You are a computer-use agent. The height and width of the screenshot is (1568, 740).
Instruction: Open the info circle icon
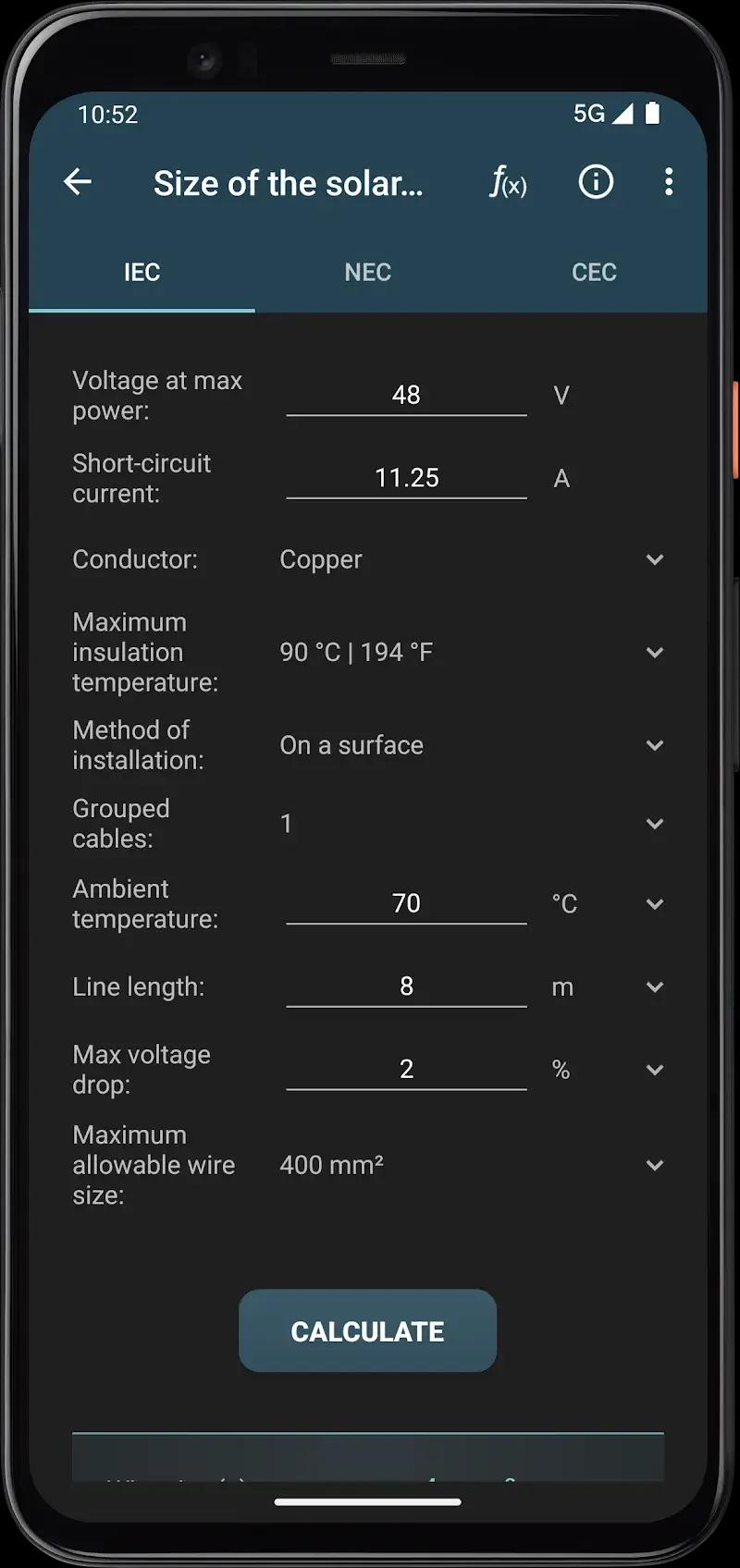[596, 182]
